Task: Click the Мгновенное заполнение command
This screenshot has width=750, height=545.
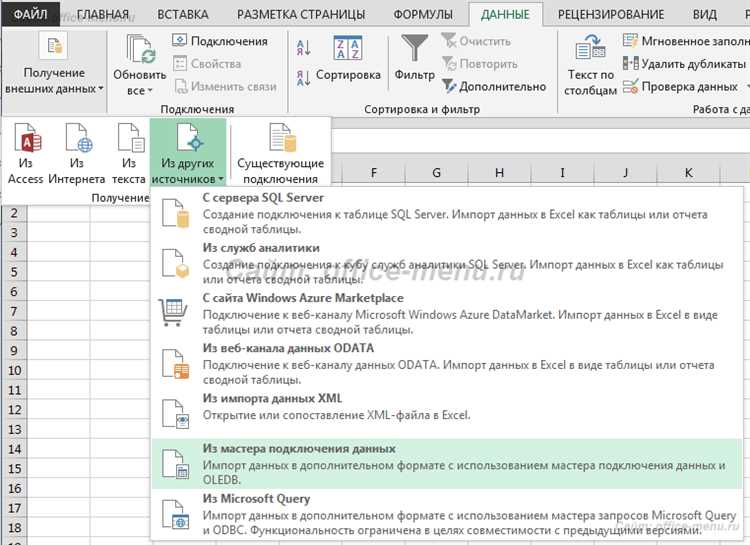Action: [x=686, y=41]
